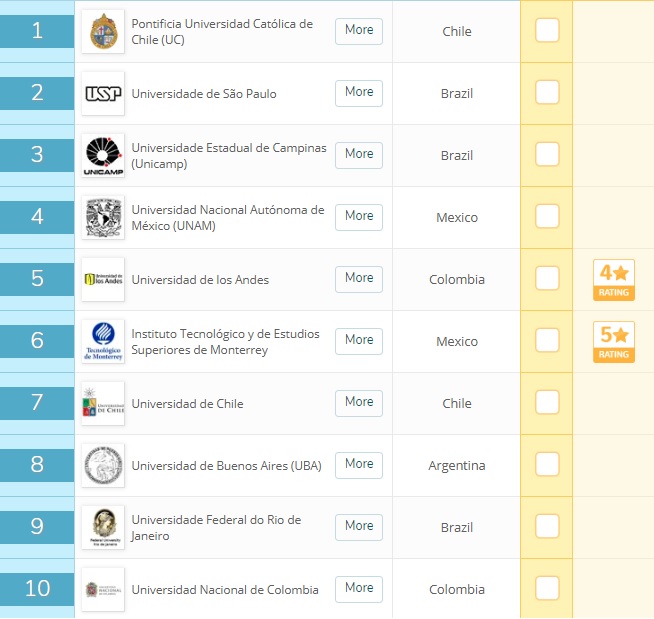Tick the checkbox for Universidad de los Andes
The image size is (654, 619).
pyautogui.click(x=547, y=279)
